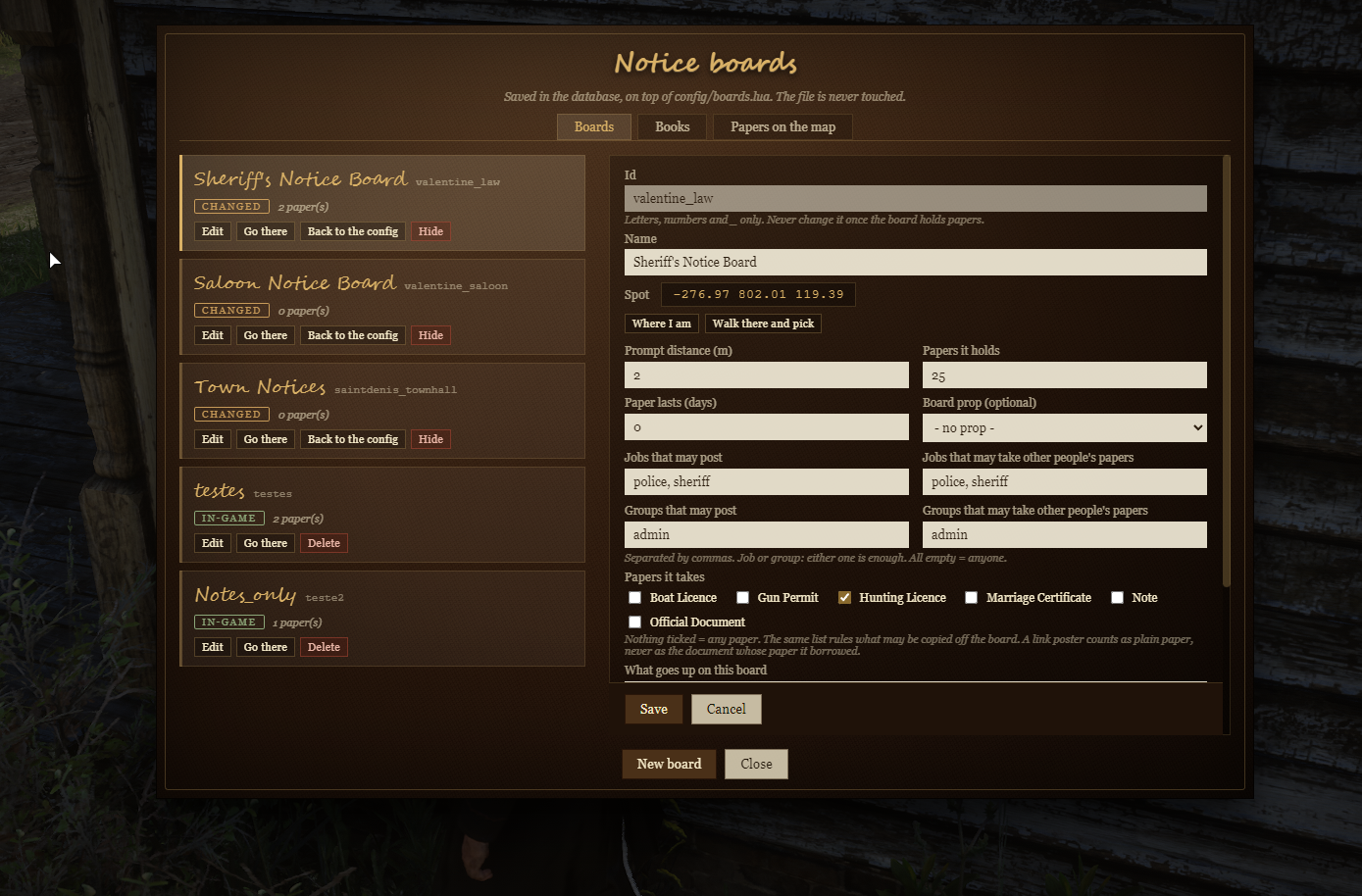Click the form's vertical scrollbar
Screen dimensions: 1362x896
click(1227, 371)
